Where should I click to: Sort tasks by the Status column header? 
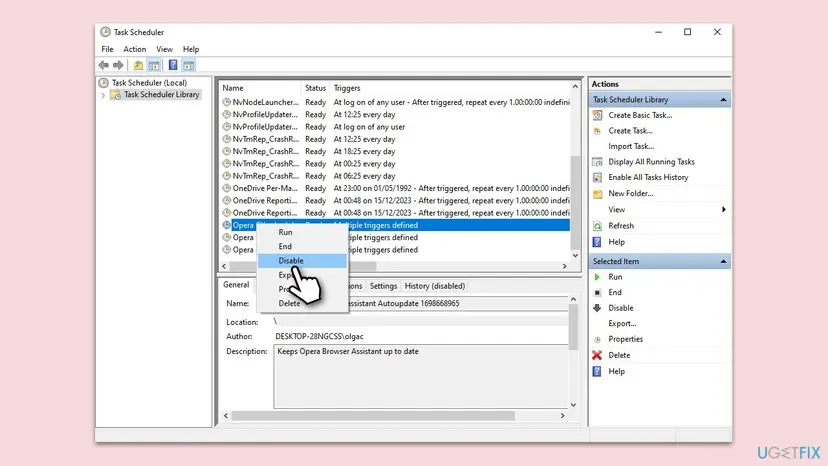[x=315, y=88]
